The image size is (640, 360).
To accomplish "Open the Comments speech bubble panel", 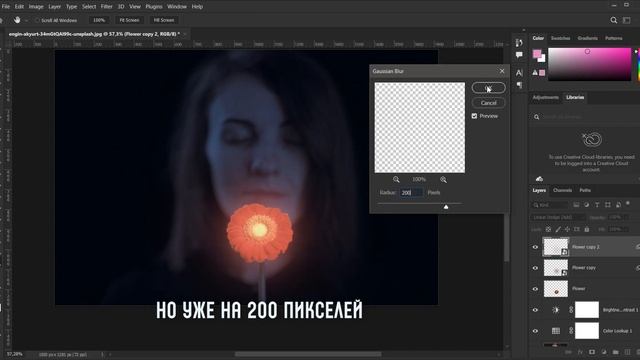I will tap(519, 55).
